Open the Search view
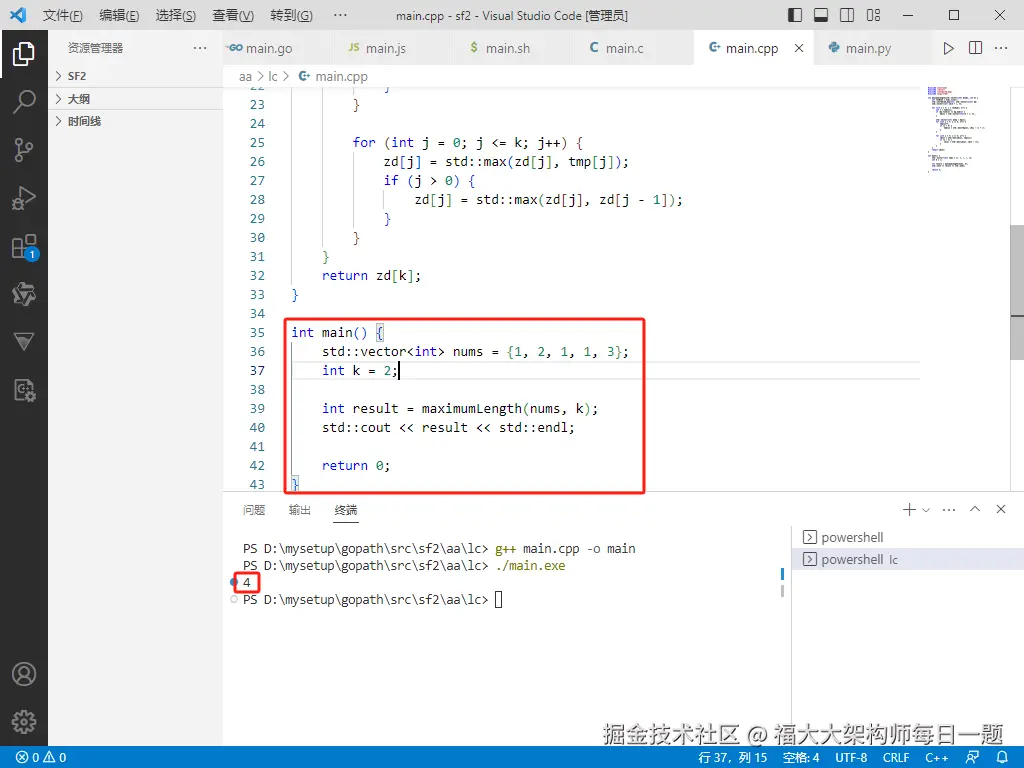1024x768 pixels. coord(24,102)
